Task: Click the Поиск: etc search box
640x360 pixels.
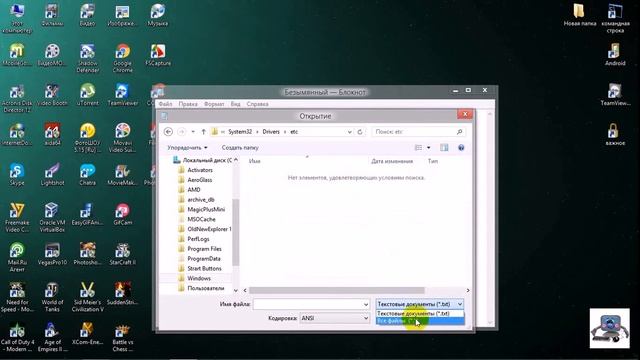Action: tap(418, 132)
